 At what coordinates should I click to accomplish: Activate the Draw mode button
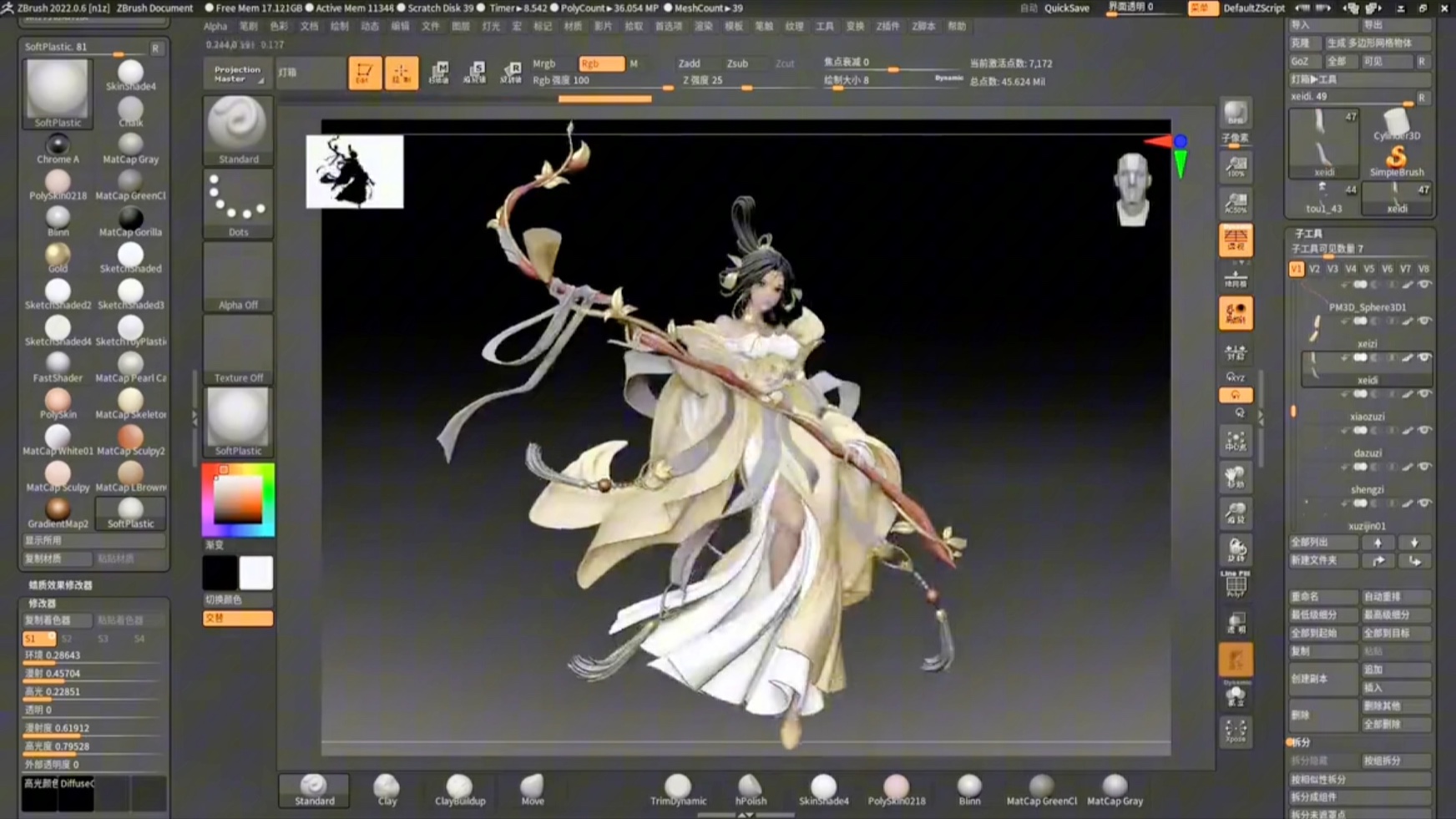(x=402, y=73)
